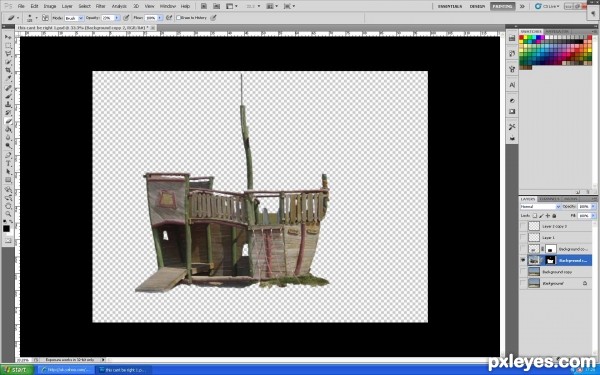Viewport: 600px width, 375px height.
Task: Open the layer Fill slider arrow
Action: coord(593,216)
